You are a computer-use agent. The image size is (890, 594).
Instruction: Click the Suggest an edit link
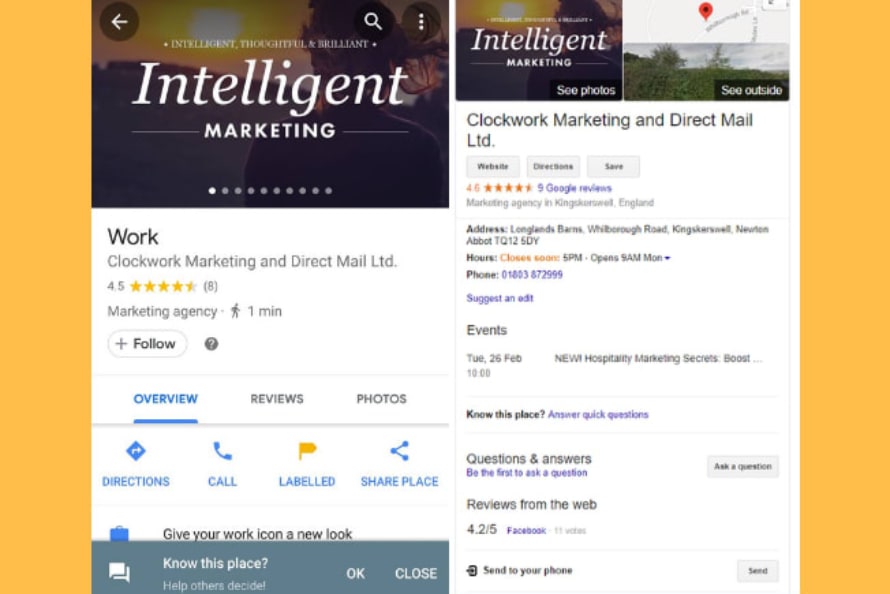pyautogui.click(x=499, y=298)
